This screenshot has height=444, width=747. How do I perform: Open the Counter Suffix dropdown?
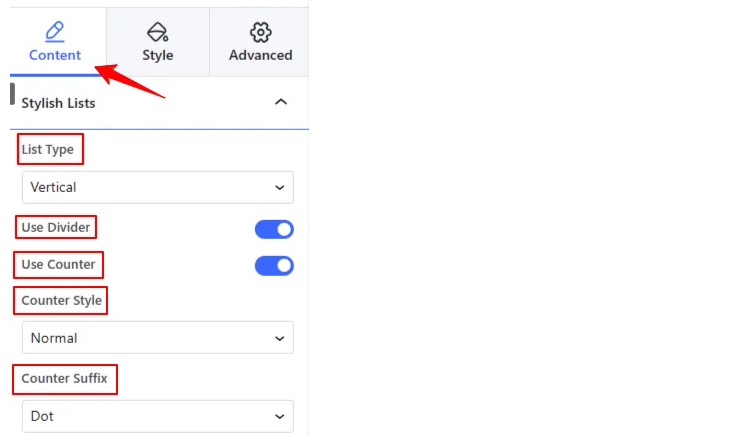(157, 416)
